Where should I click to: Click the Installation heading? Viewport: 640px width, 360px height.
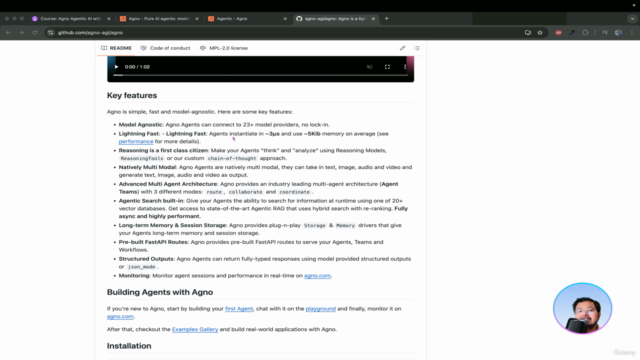tap(129, 346)
